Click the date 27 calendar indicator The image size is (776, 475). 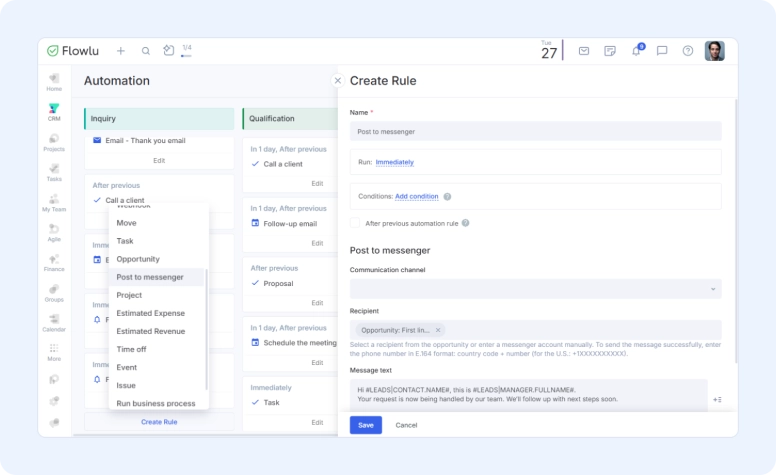[x=549, y=50]
